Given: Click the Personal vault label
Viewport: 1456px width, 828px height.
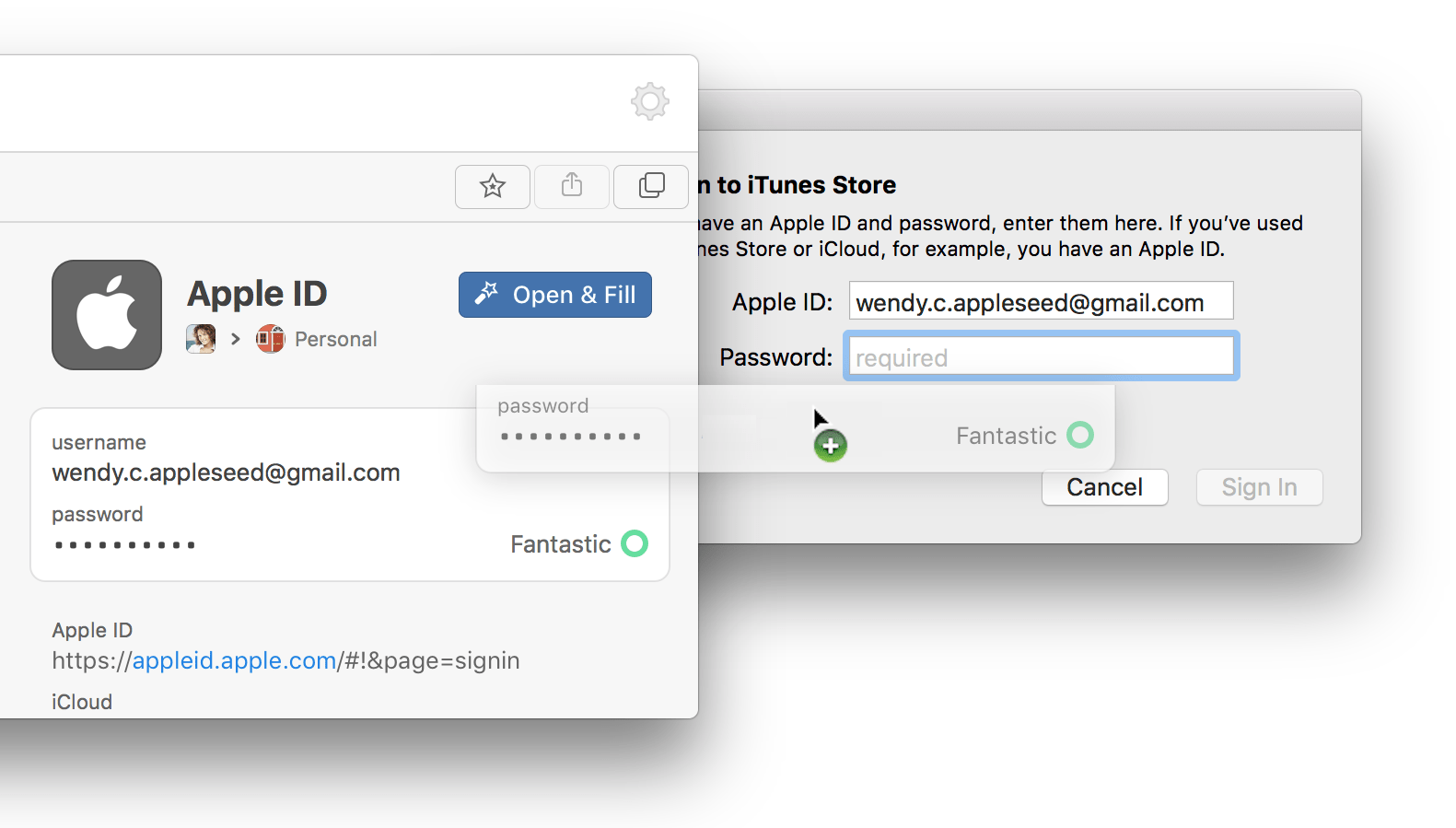Looking at the screenshot, I should coord(336,339).
